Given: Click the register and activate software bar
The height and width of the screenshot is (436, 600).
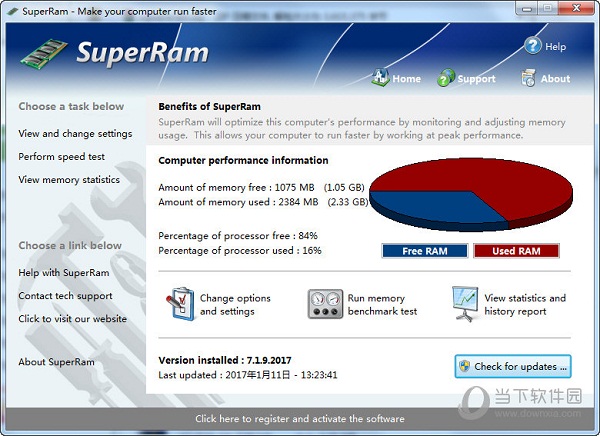Looking at the screenshot, I should pyautogui.click(x=300, y=418).
